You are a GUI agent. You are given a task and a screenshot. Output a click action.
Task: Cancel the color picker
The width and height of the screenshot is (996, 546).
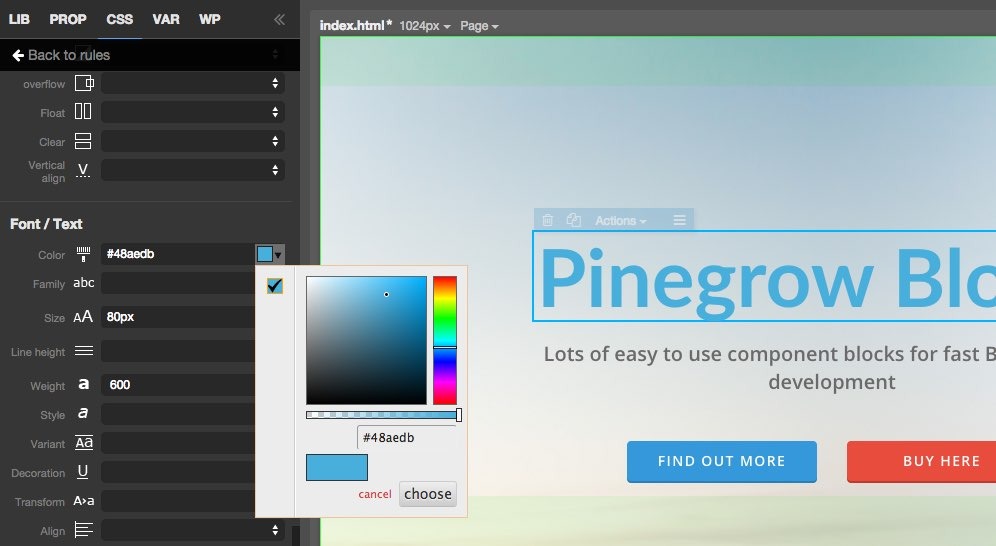click(x=375, y=494)
